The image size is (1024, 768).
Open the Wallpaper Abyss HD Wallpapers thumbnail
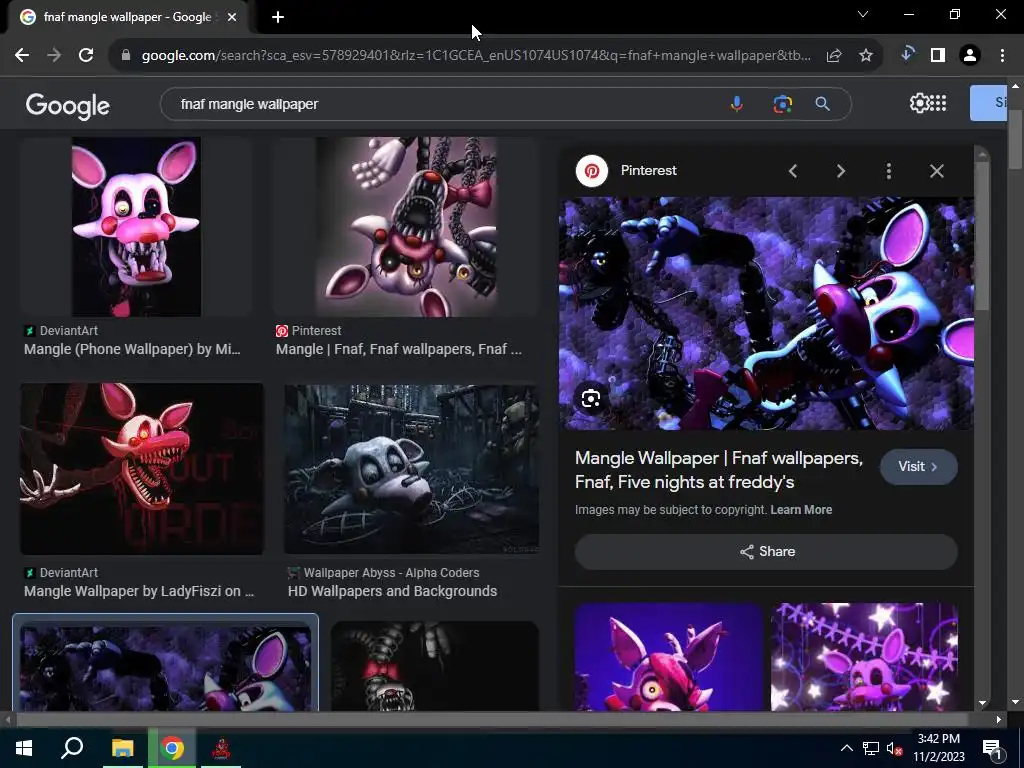coord(412,469)
